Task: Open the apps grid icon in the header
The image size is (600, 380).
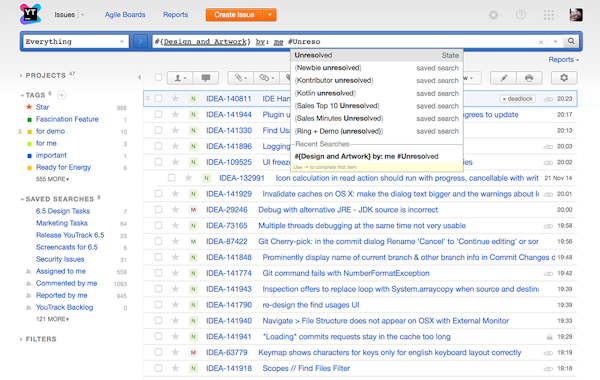Action: (x=548, y=15)
